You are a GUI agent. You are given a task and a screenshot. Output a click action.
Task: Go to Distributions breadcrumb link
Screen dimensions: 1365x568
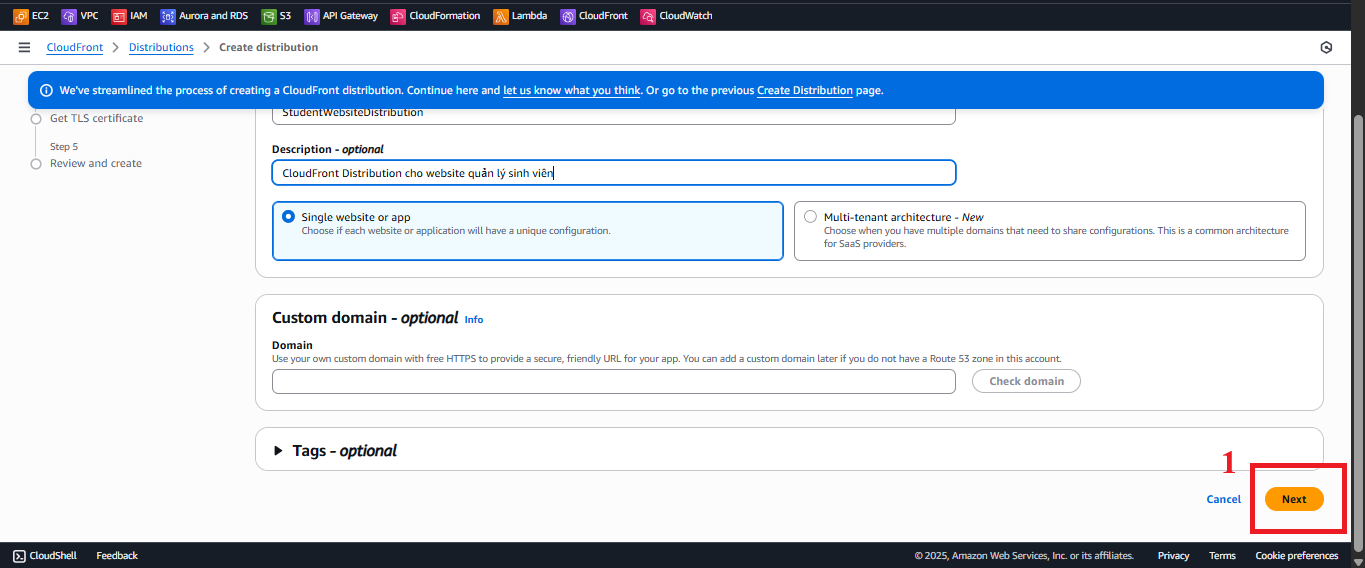pyautogui.click(x=161, y=47)
